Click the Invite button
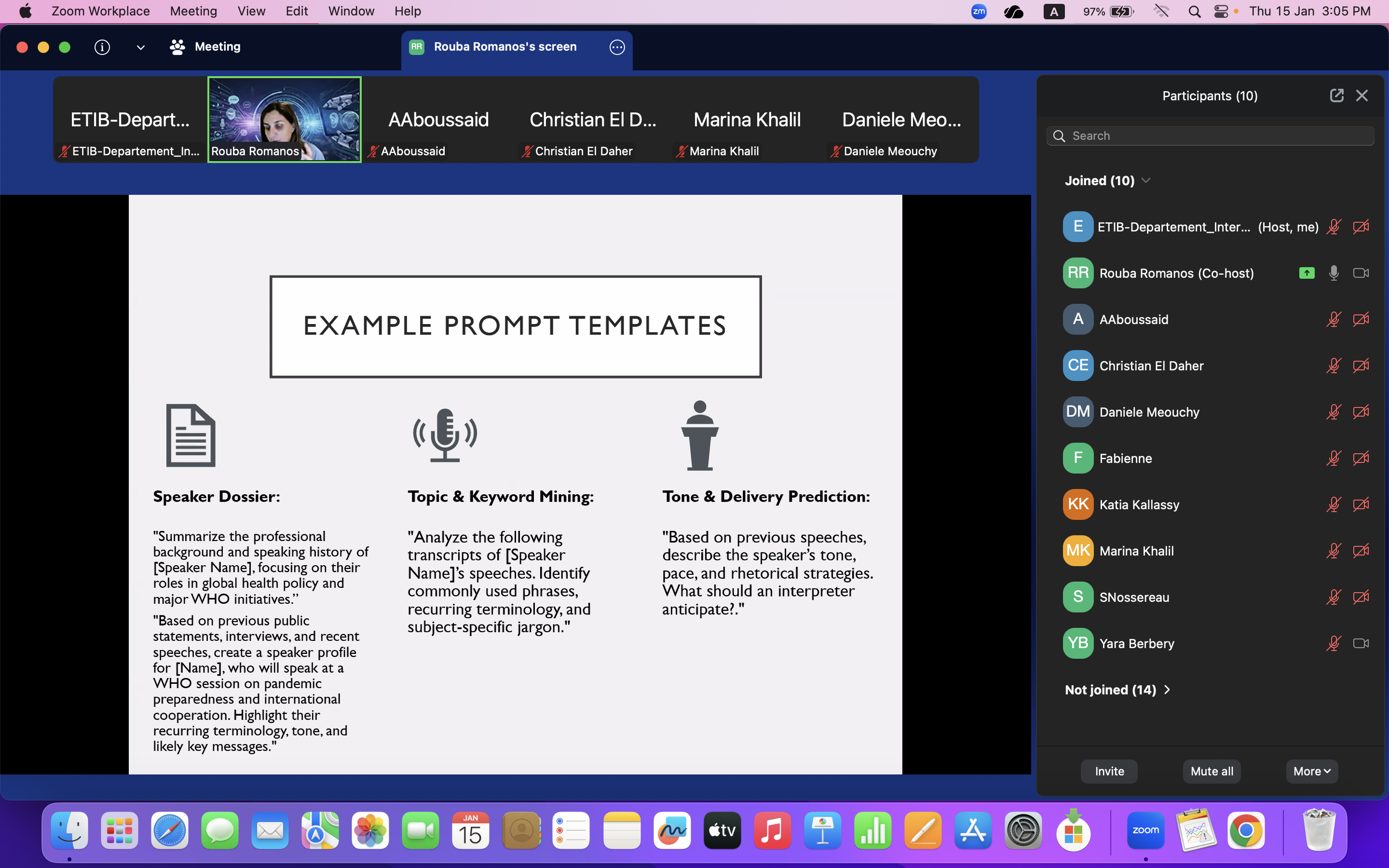 pyautogui.click(x=1109, y=771)
